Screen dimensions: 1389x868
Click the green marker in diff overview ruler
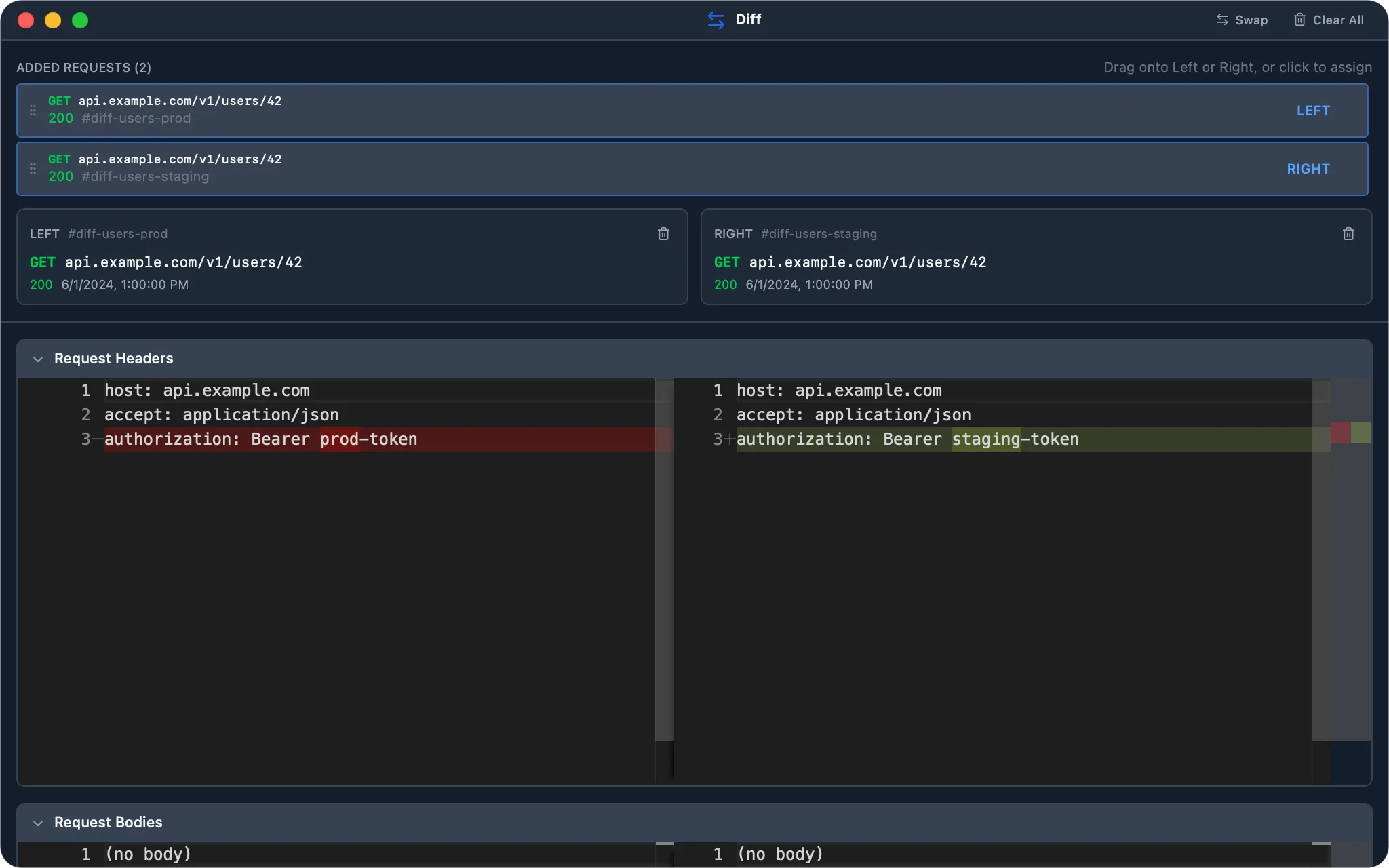point(1361,433)
